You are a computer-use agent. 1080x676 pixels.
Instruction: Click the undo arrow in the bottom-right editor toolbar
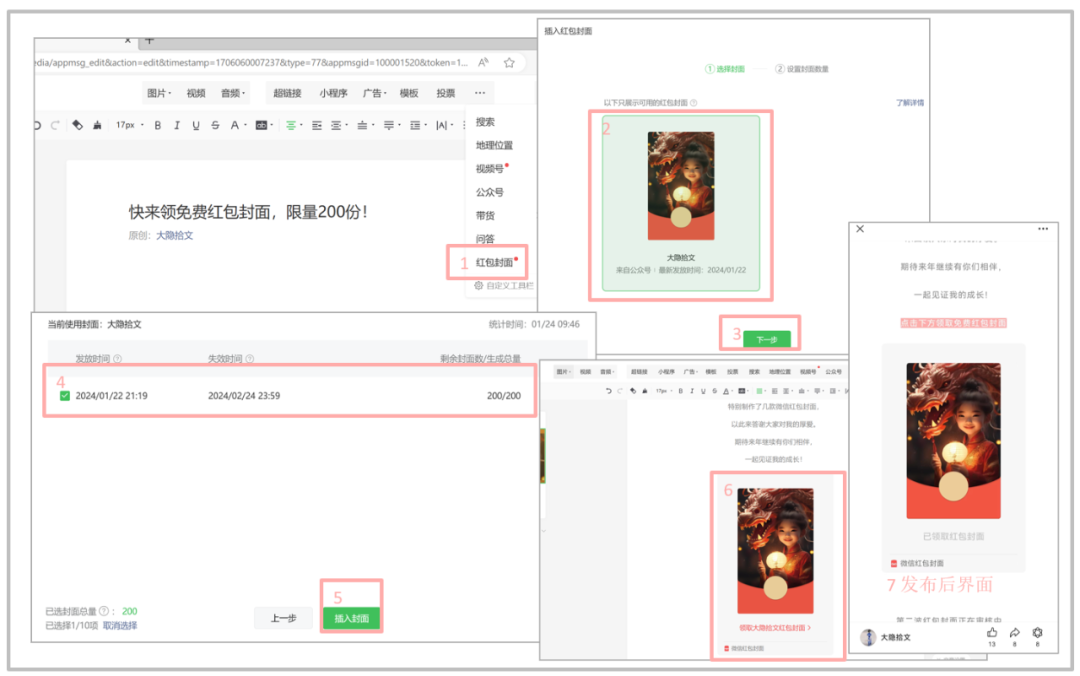(x=608, y=391)
